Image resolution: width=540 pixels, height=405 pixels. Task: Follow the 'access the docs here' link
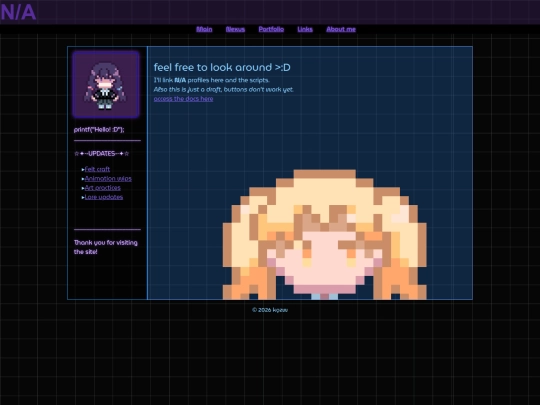pyautogui.click(x=183, y=99)
